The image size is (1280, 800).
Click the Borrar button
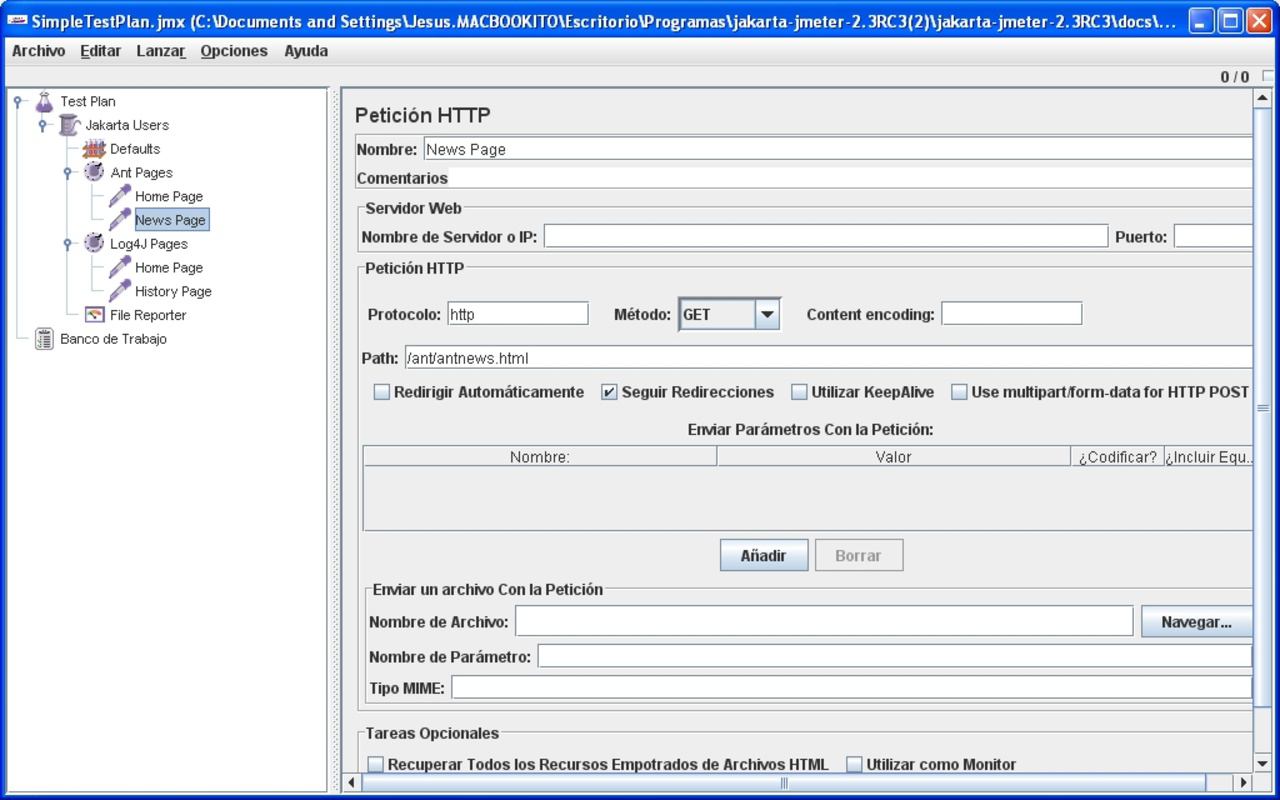[x=859, y=556]
